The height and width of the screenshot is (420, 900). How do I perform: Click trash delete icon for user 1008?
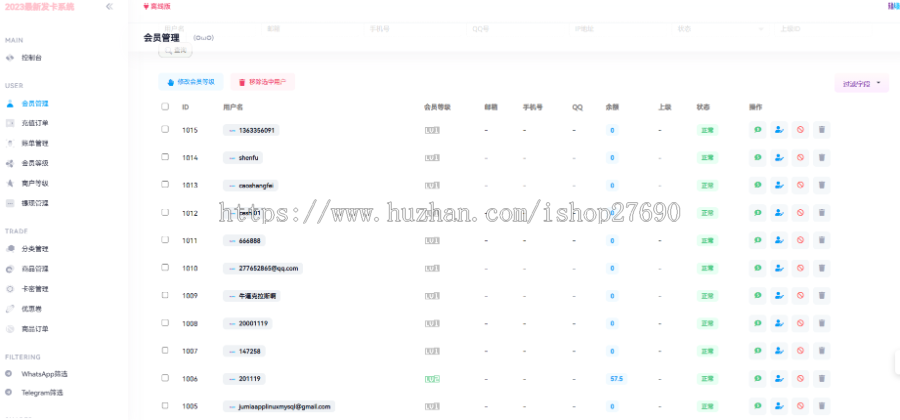coord(821,323)
